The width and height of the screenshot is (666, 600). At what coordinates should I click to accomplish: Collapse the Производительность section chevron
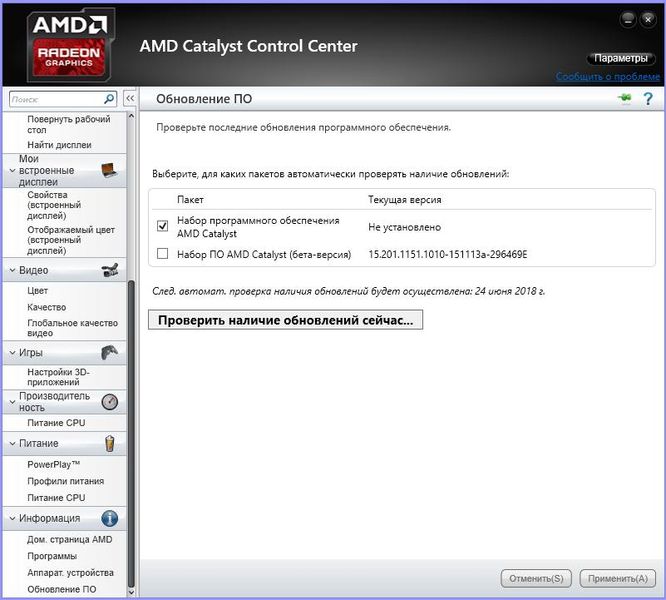pos(12,402)
